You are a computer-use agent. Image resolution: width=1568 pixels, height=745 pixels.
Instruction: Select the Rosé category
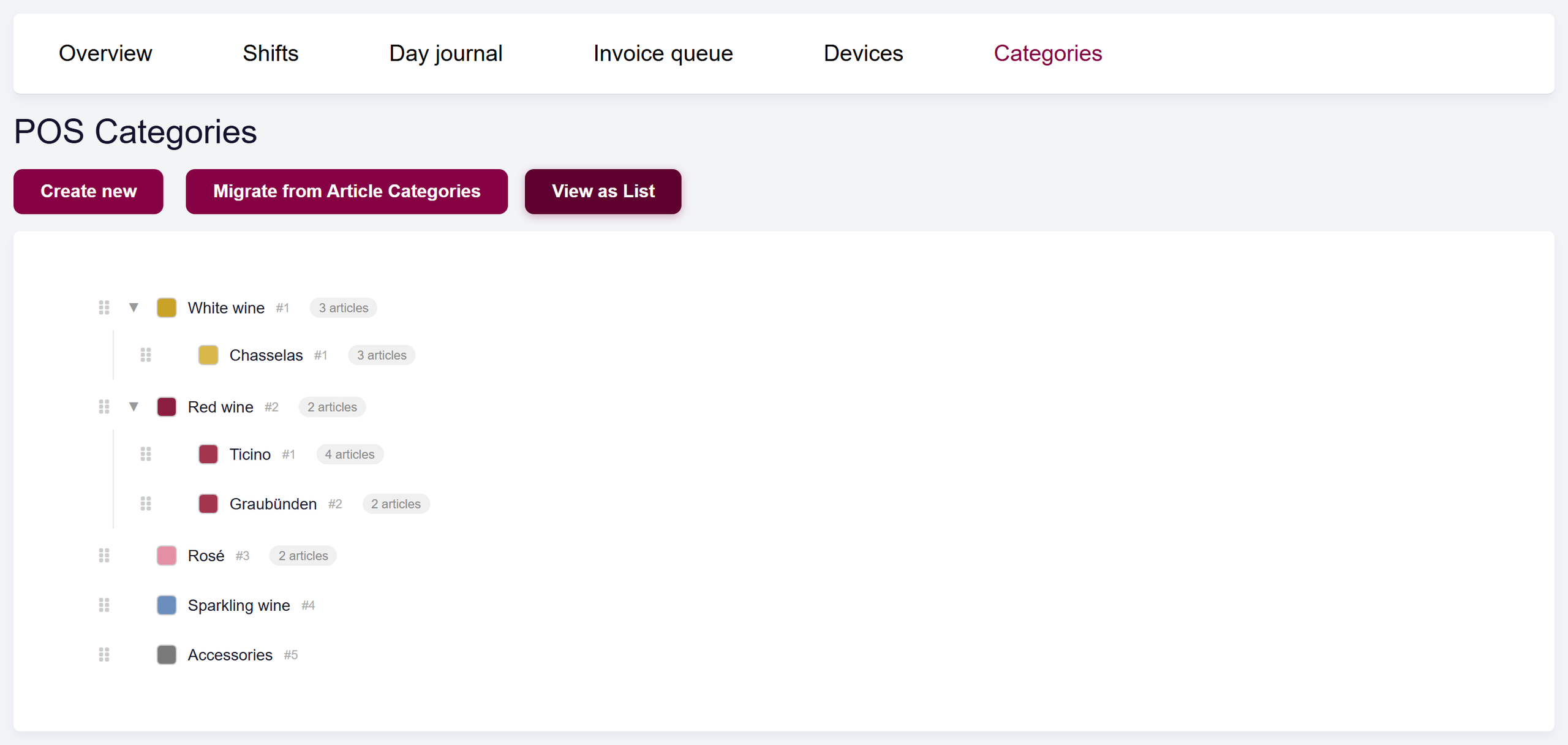point(206,556)
